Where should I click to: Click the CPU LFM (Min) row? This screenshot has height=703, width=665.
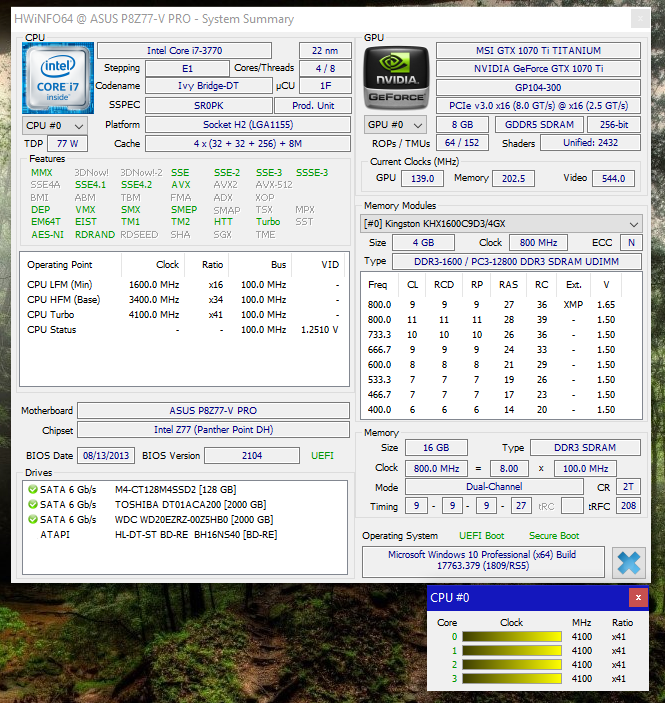[183, 285]
